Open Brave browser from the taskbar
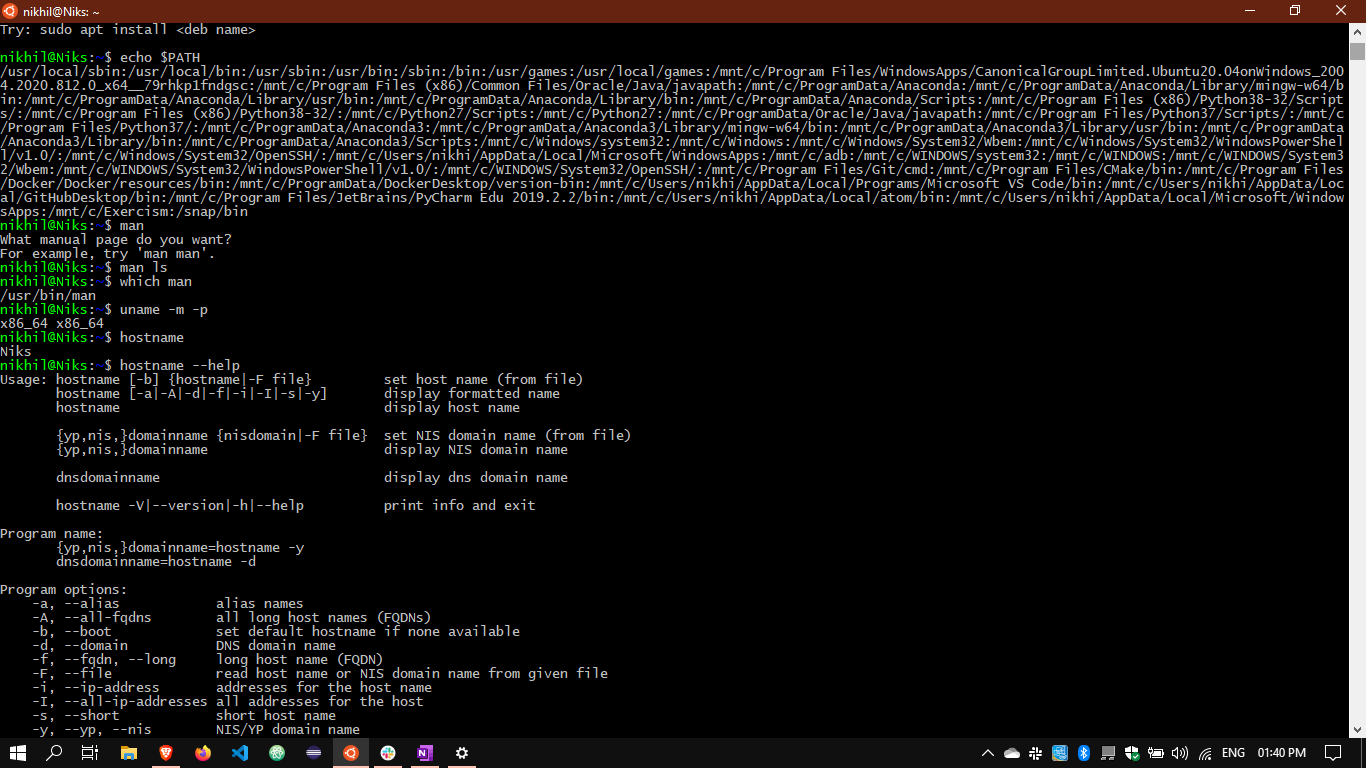 point(166,753)
